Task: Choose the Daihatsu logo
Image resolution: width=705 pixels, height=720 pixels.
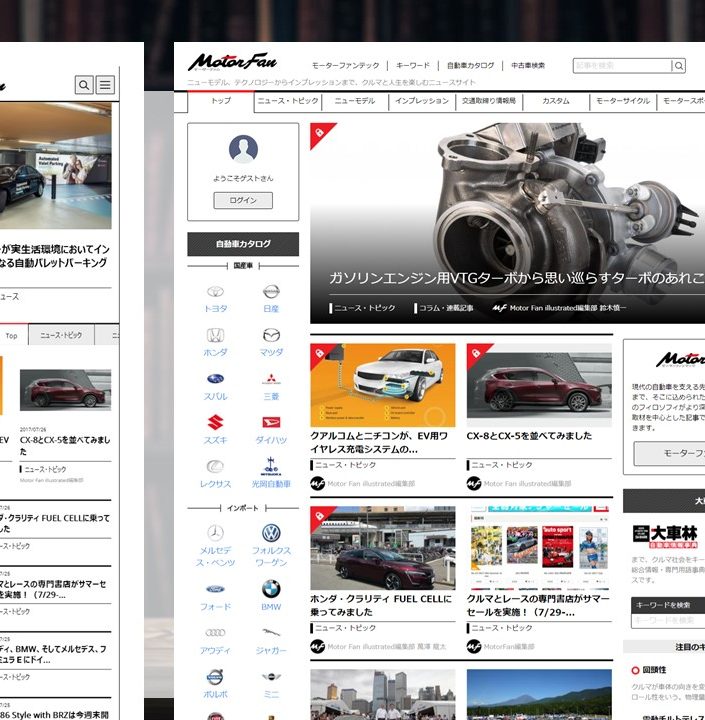Action: point(271,422)
